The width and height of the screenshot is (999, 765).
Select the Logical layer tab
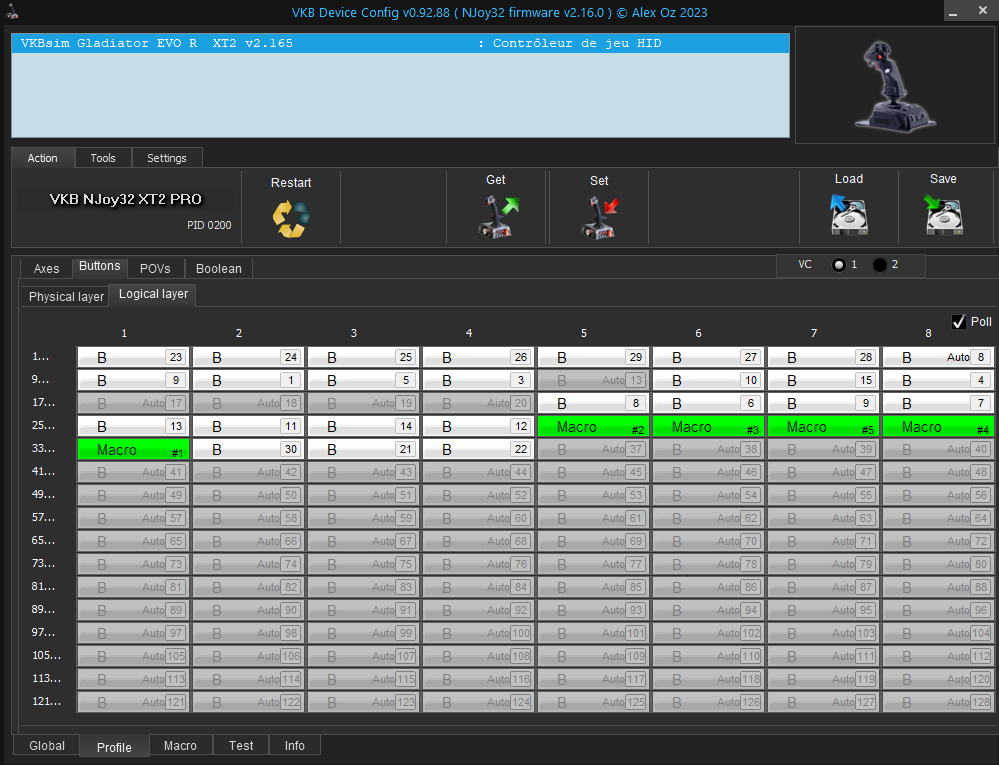[x=154, y=294]
